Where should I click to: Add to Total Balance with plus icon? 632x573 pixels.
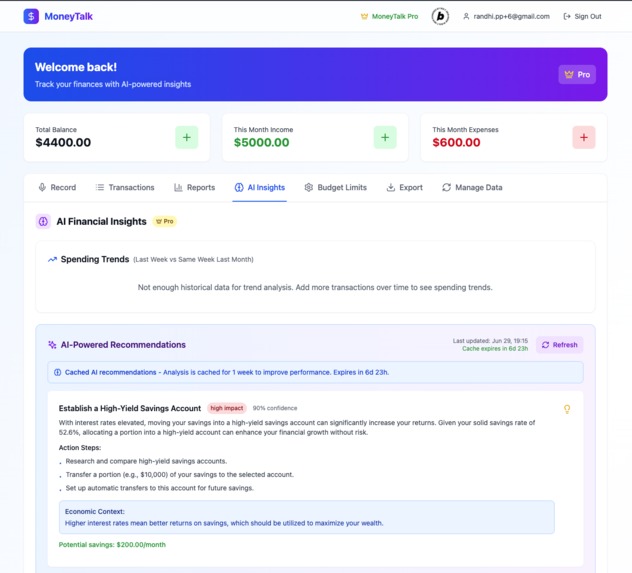[187, 137]
